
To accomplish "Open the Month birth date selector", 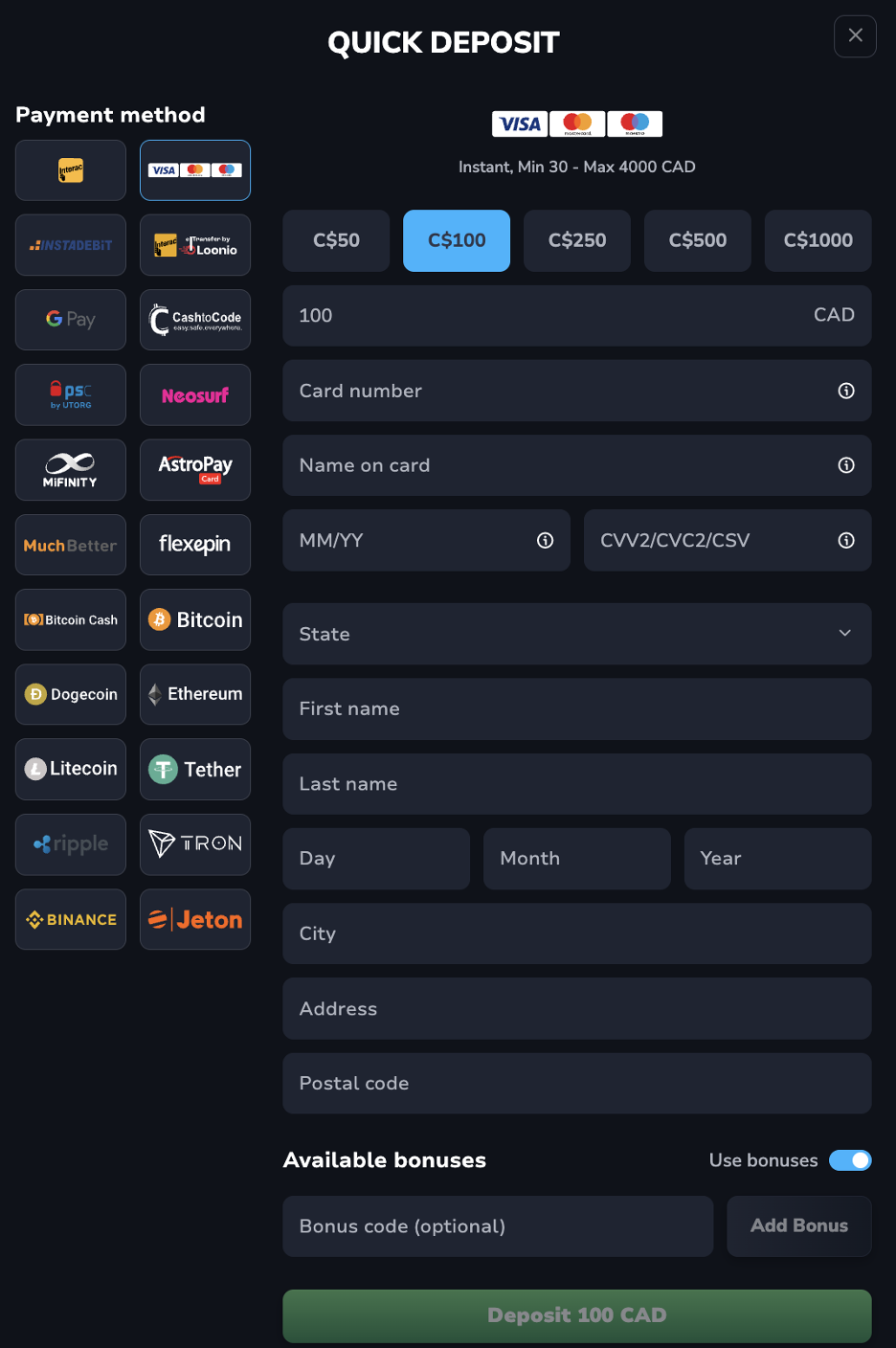I will [577, 859].
